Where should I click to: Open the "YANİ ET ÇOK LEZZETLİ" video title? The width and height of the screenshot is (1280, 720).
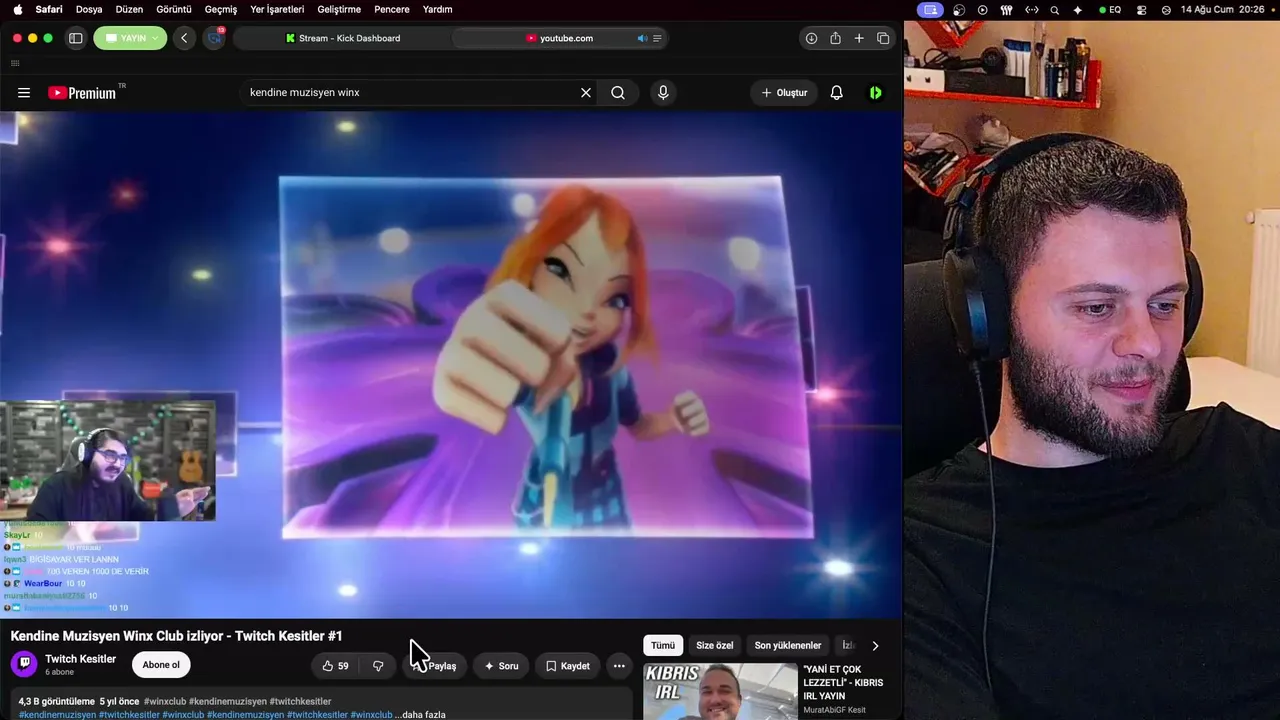(843, 682)
